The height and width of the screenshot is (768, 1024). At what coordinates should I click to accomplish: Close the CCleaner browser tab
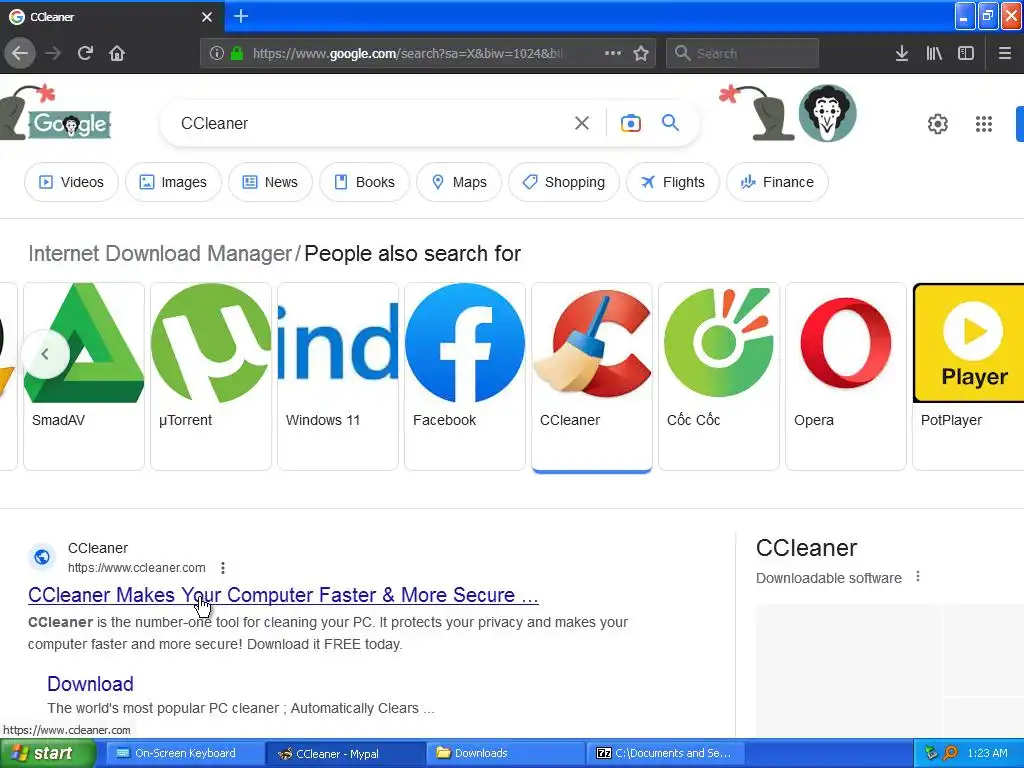pos(206,17)
